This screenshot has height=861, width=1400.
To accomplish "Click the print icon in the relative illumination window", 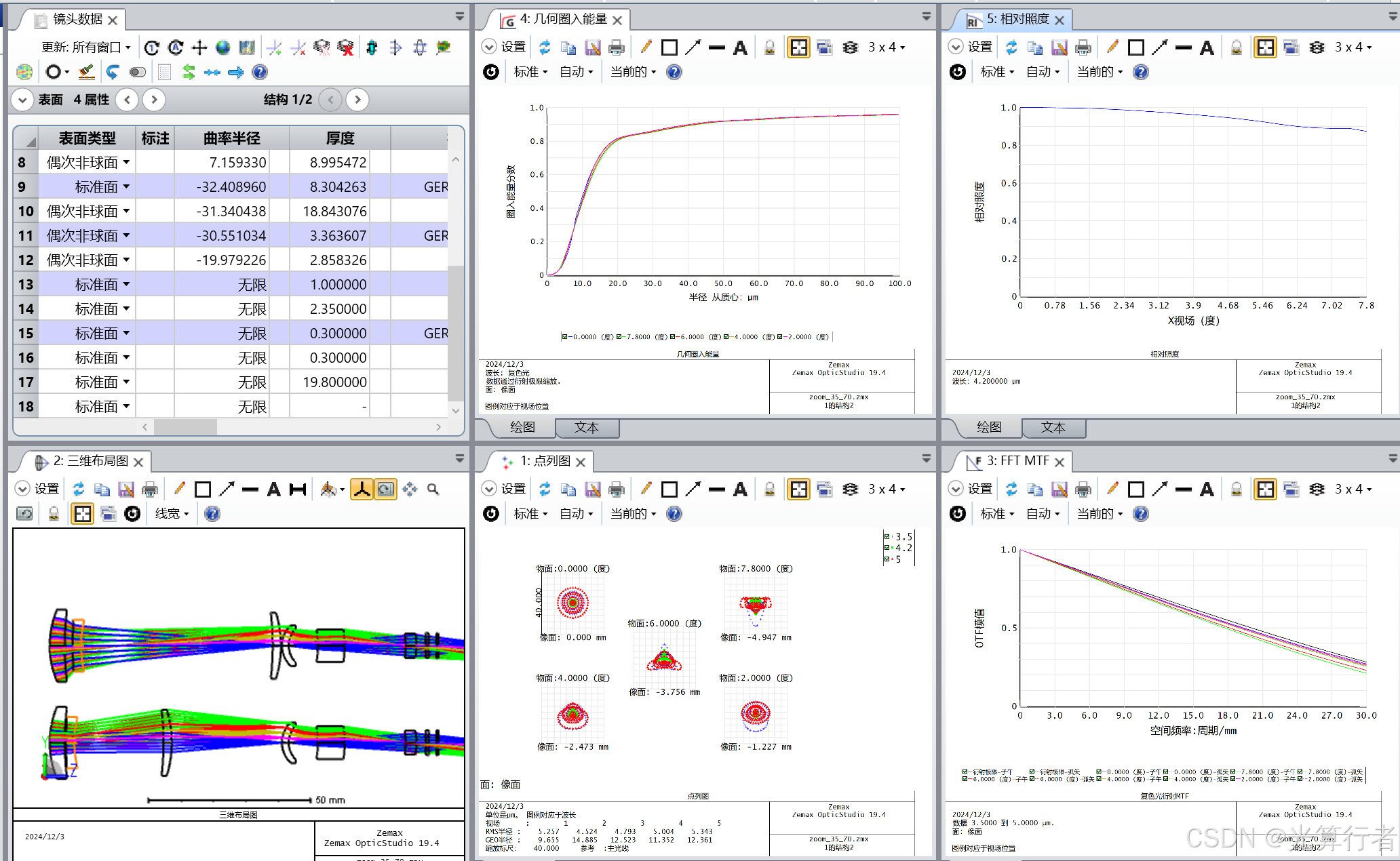I will pyautogui.click(x=1083, y=47).
